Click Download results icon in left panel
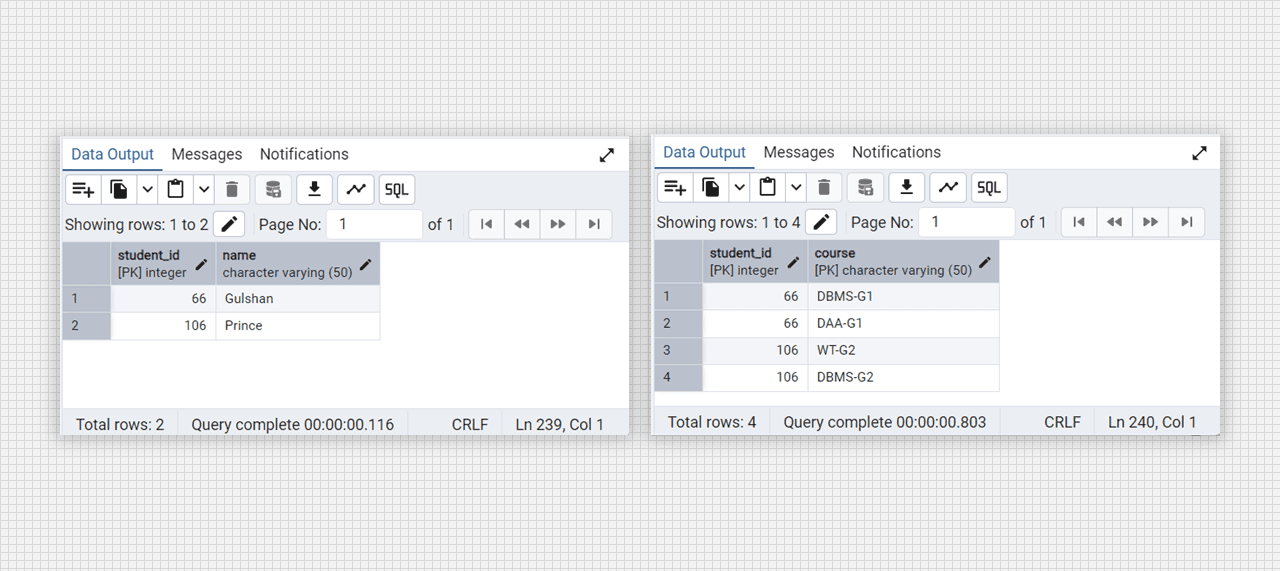The image size is (1280, 571). pos(314,189)
